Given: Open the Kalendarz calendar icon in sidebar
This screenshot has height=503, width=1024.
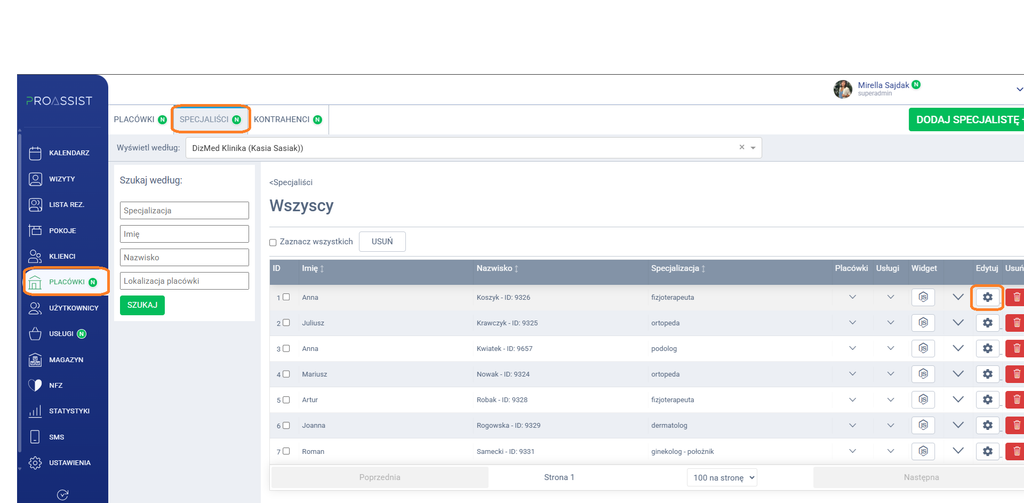Looking at the screenshot, I should pyautogui.click(x=35, y=153).
